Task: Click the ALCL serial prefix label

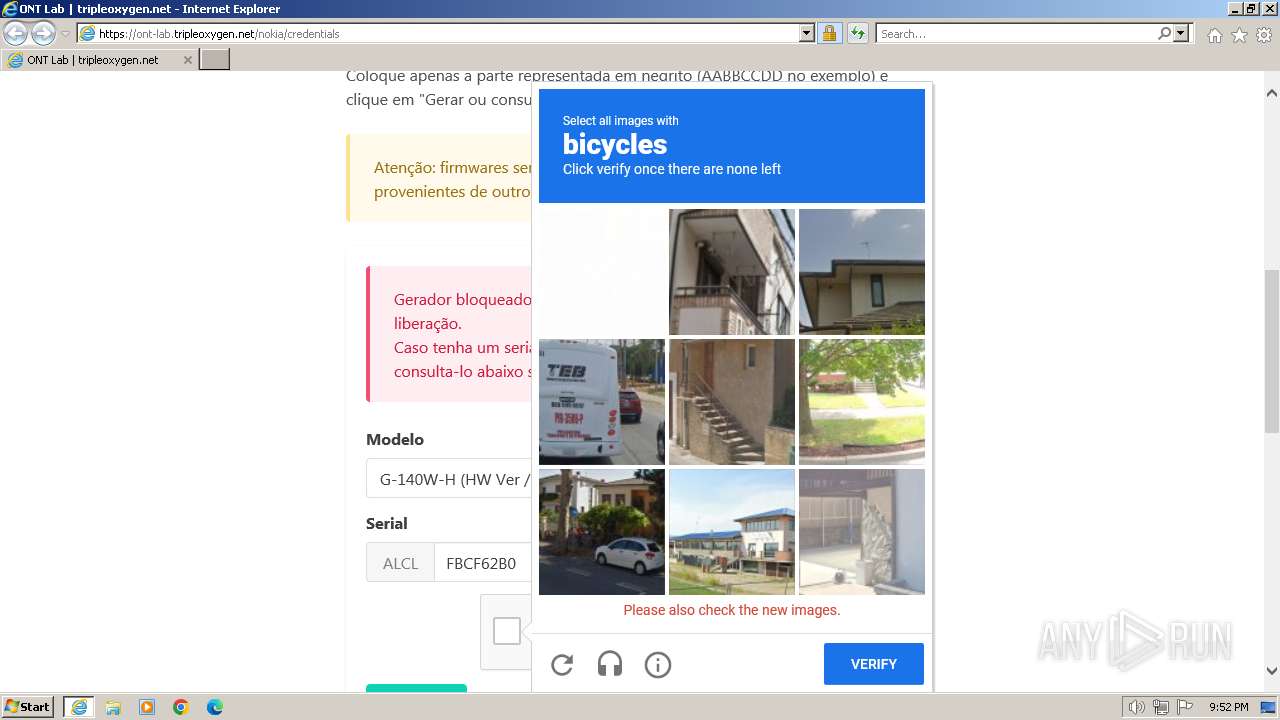Action: [x=400, y=563]
